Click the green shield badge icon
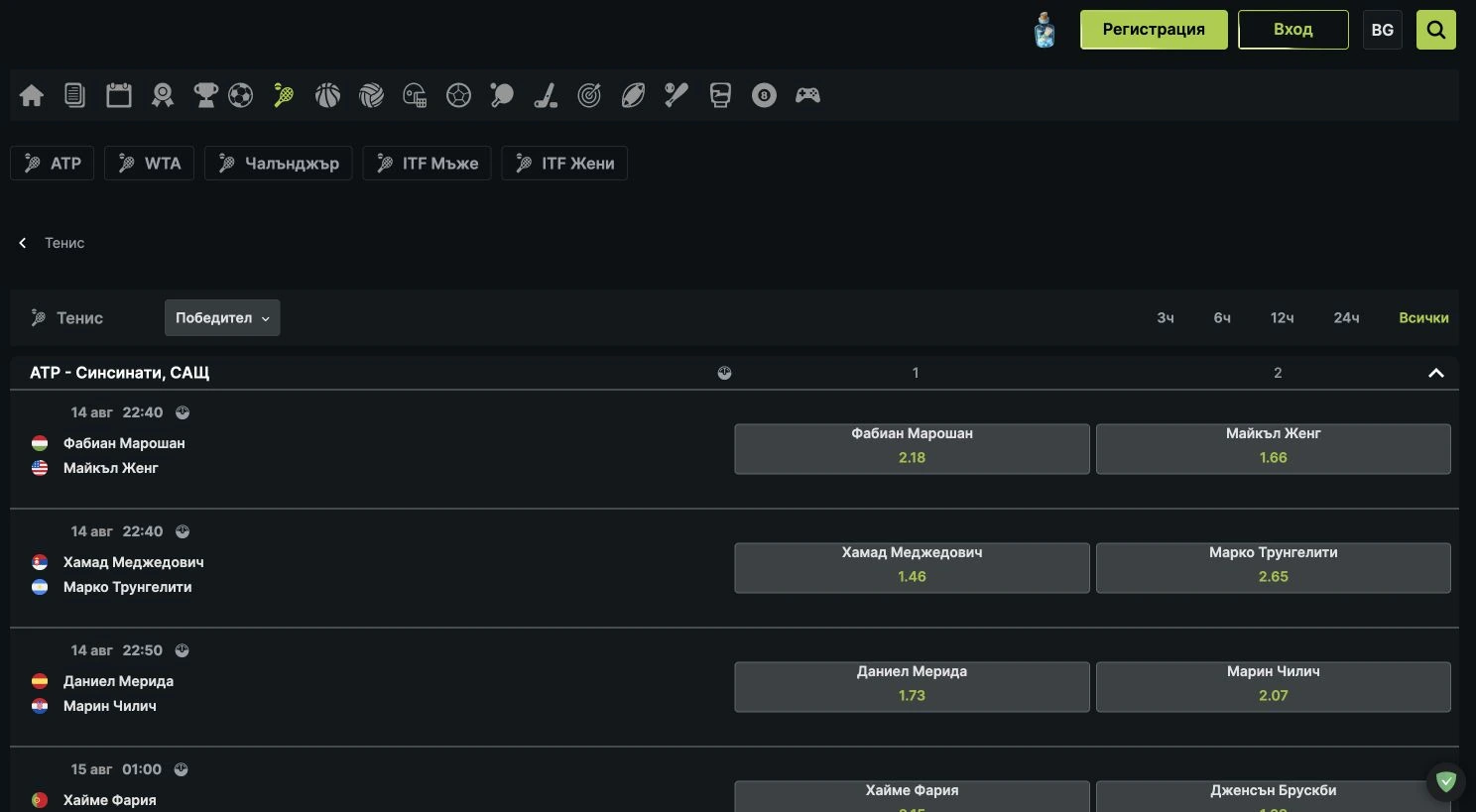This screenshot has height=812, width=1476. (x=1446, y=781)
